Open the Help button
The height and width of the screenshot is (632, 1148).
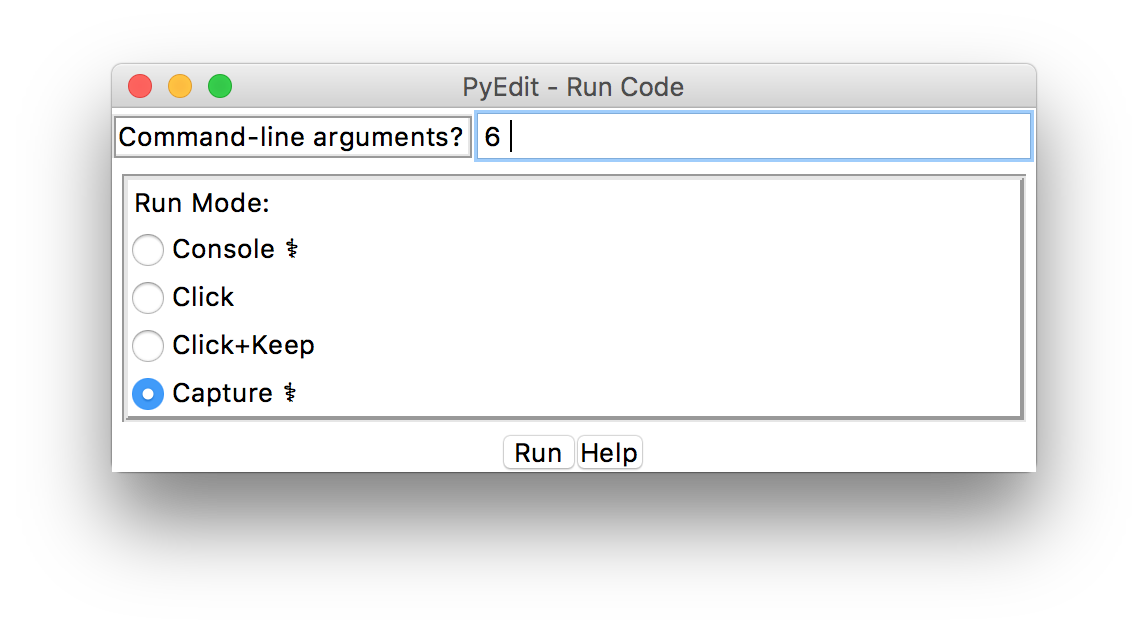(610, 452)
